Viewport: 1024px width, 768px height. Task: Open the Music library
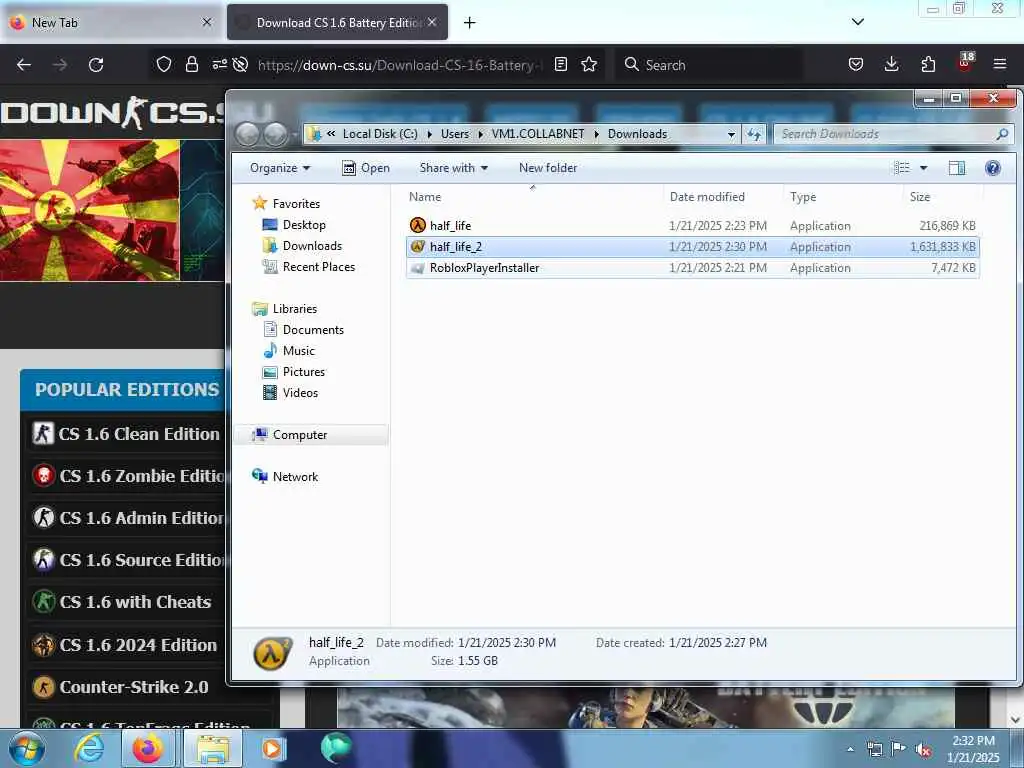298,351
